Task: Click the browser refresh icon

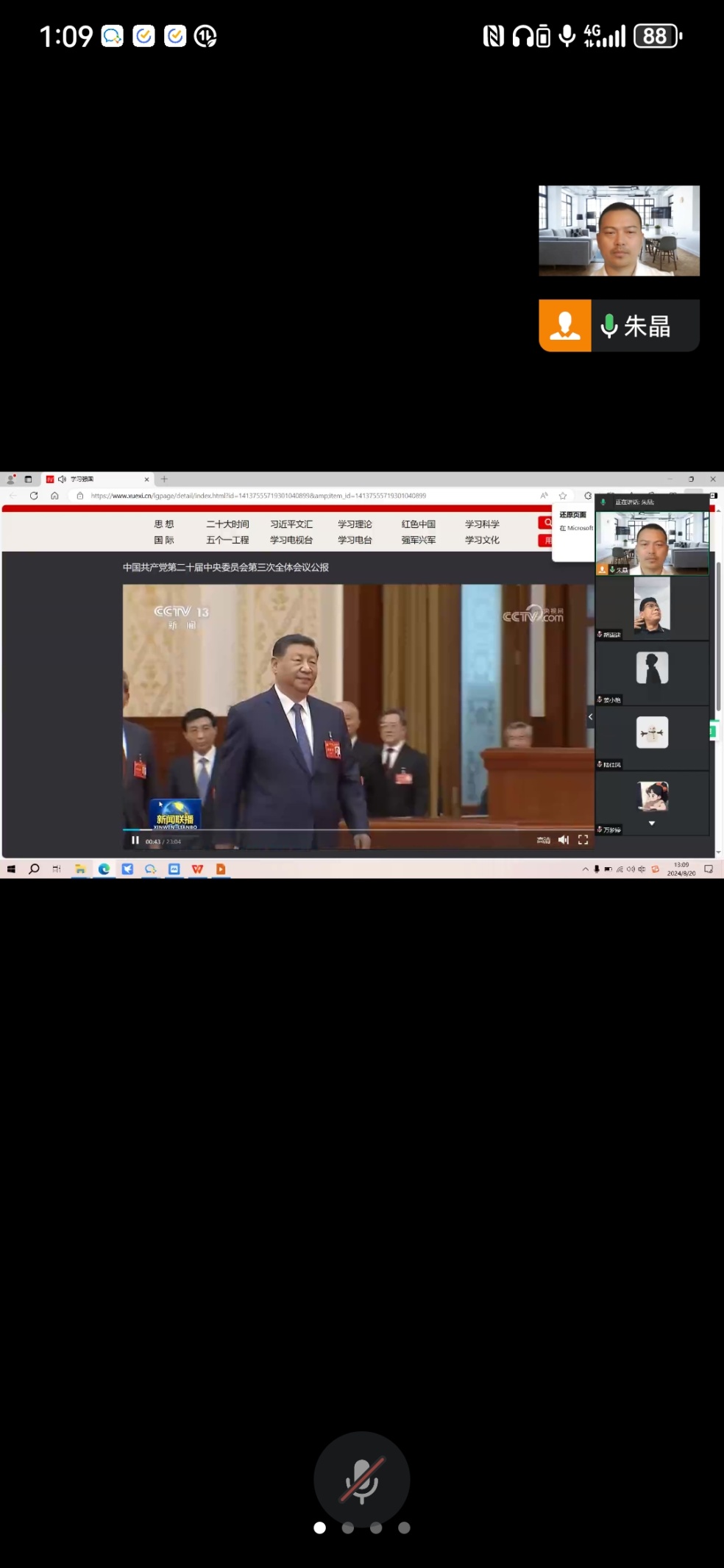Action: (x=34, y=496)
